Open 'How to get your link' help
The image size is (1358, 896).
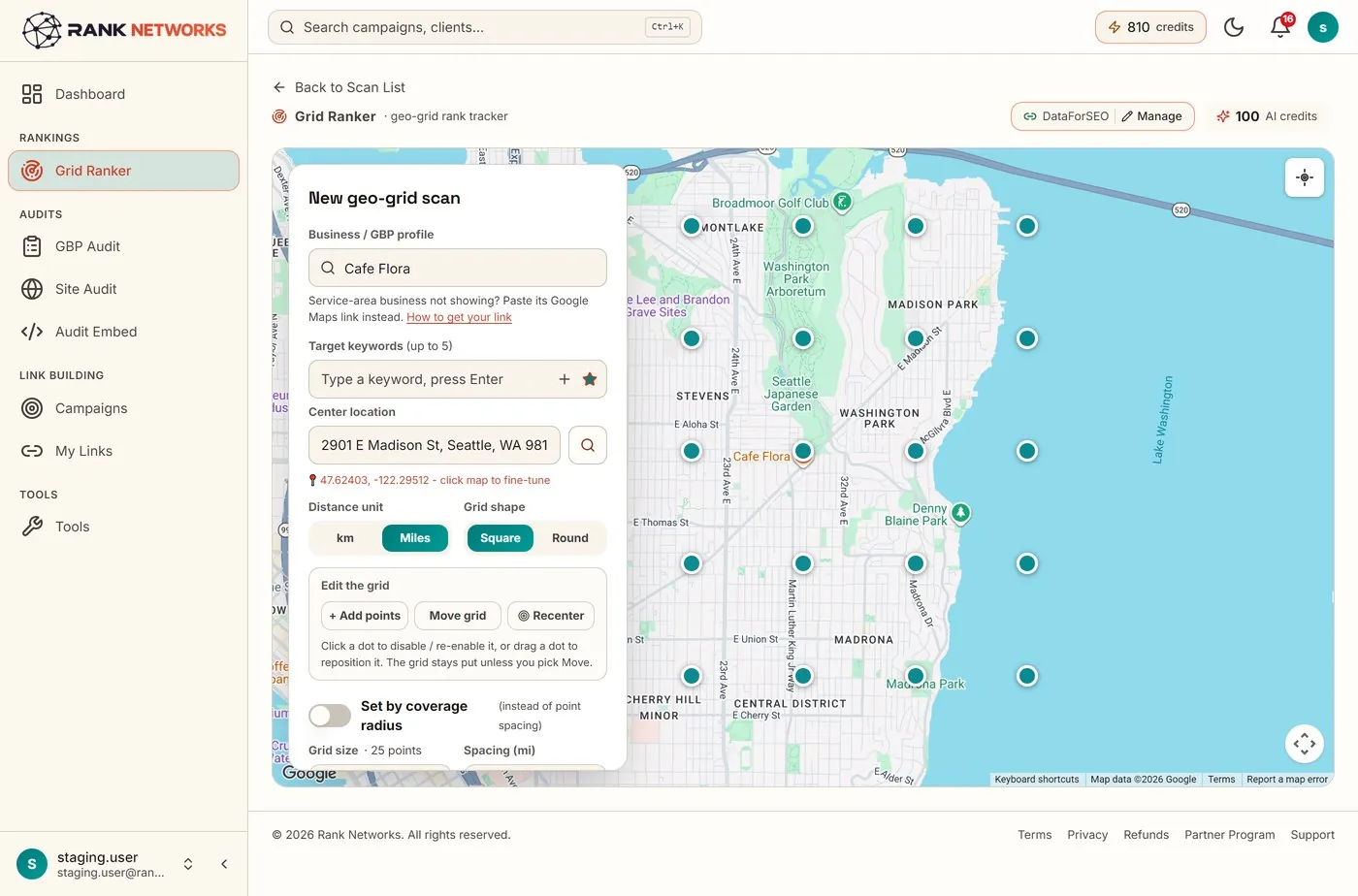[459, 317]
